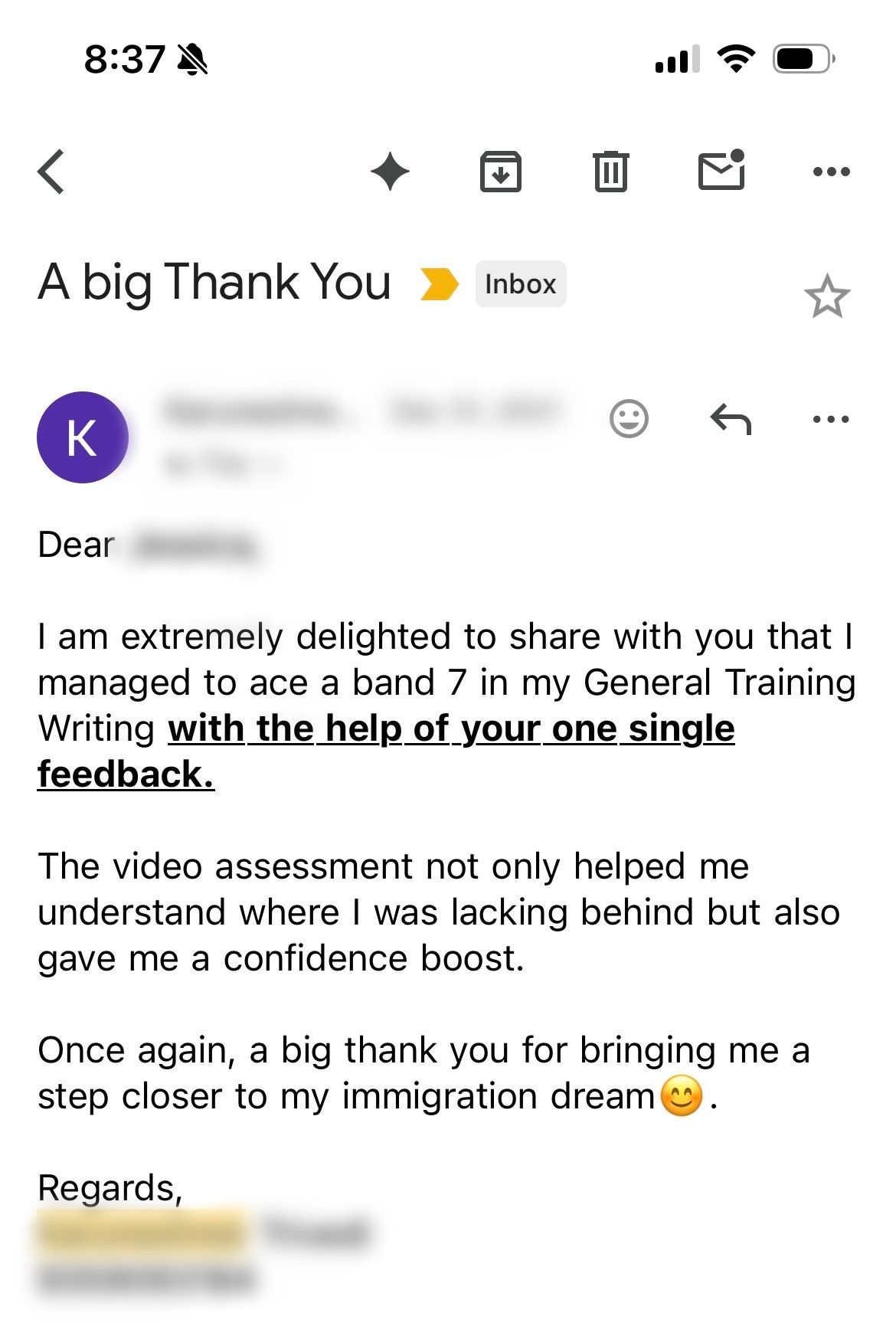Tap the Wi-Fi icon in status bar

(736, 59)
